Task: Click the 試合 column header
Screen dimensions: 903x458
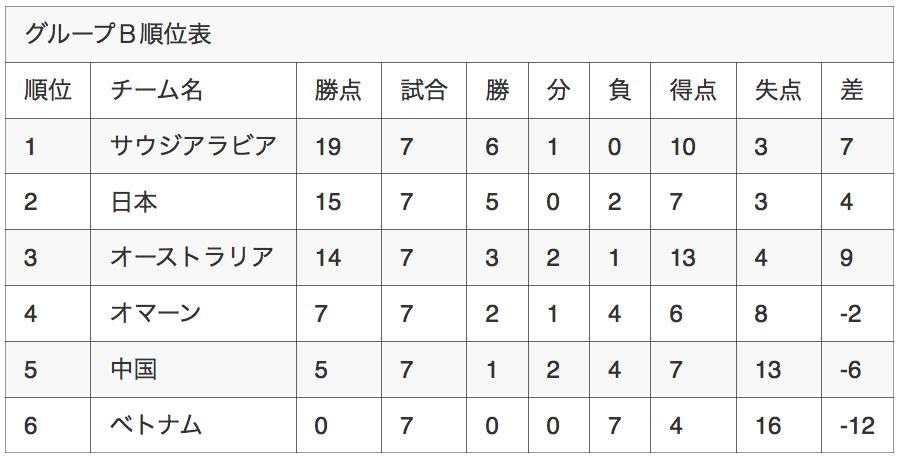Action: click(x=424, y=90)
